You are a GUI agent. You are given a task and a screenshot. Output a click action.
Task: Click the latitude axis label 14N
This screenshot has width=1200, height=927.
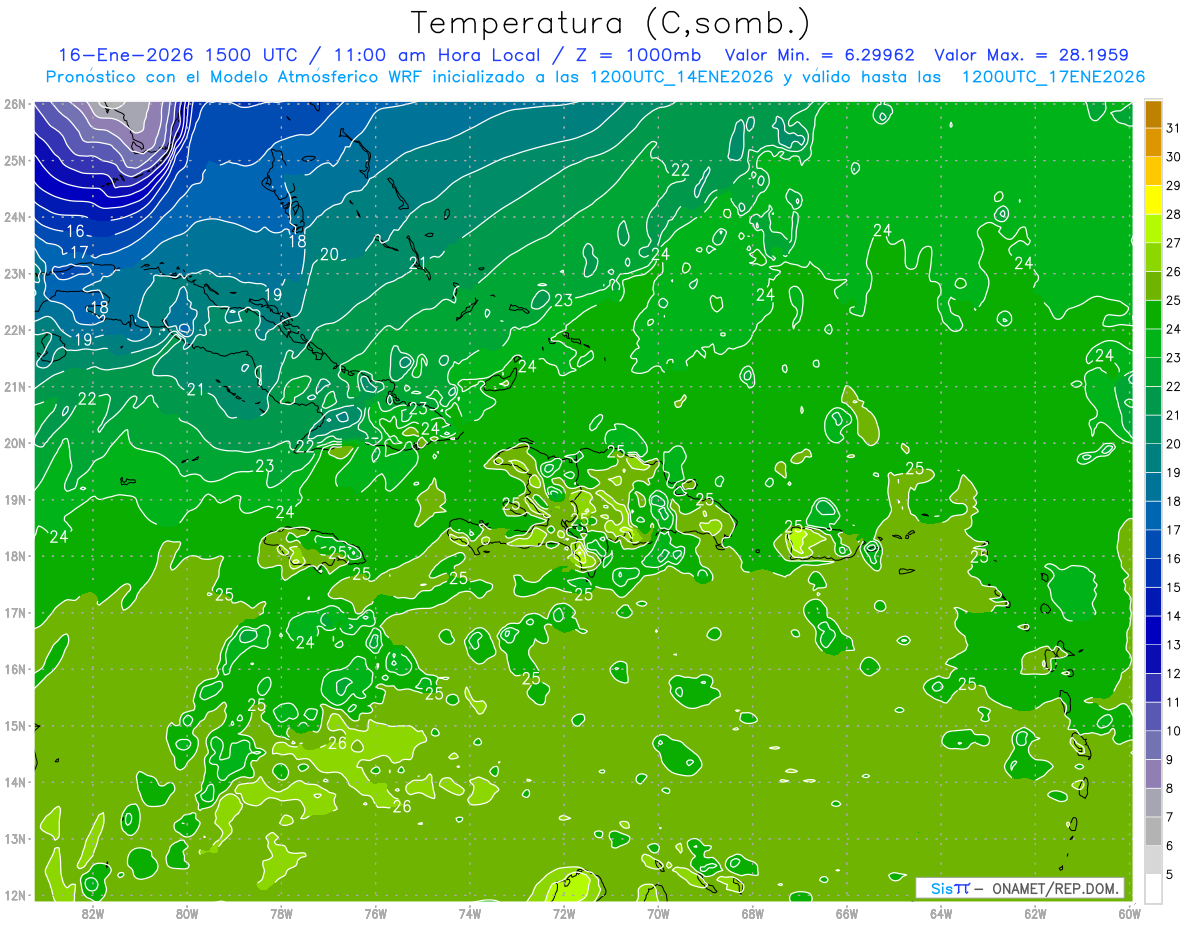pos(14,782)
